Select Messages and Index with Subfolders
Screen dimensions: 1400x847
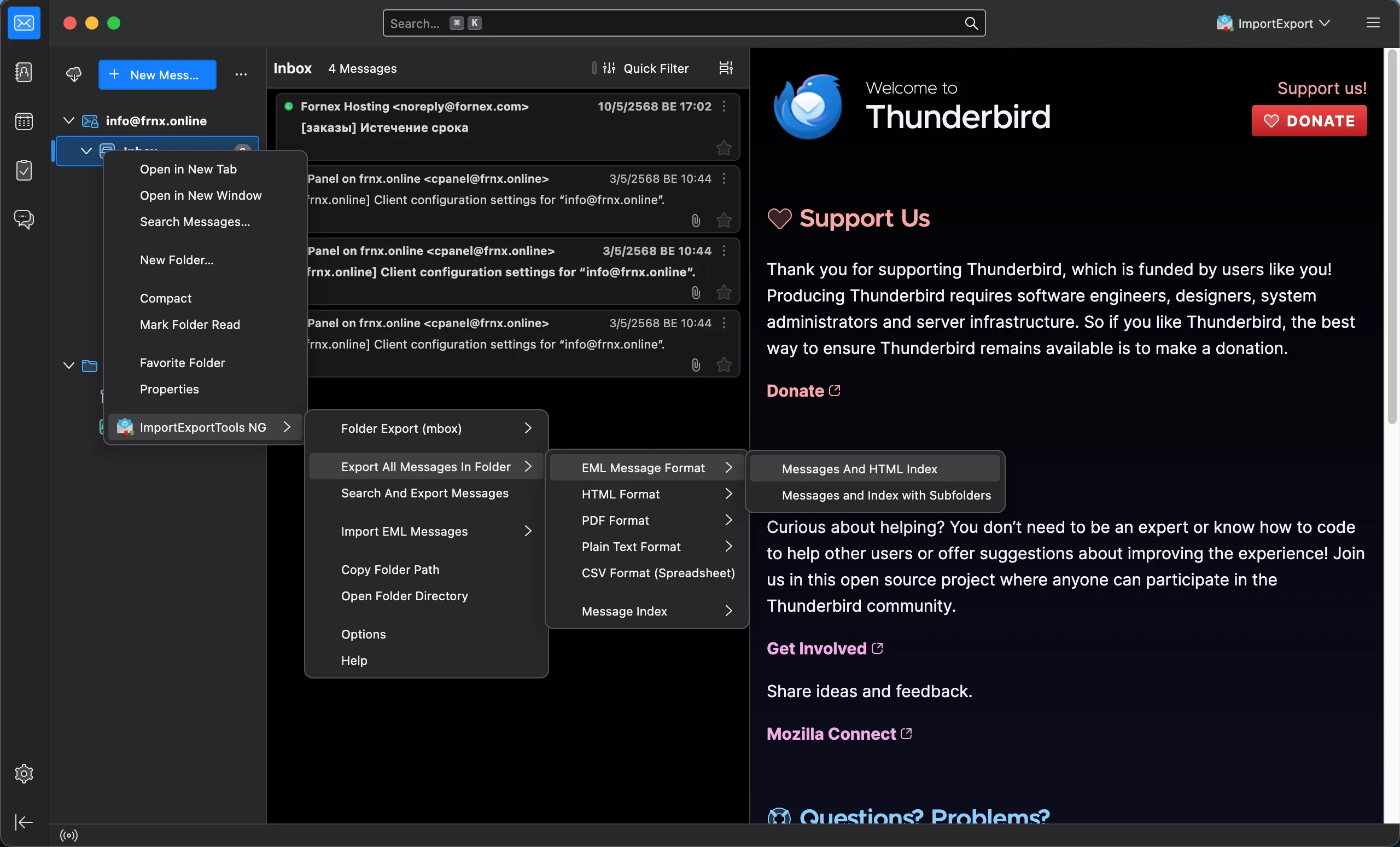click(875, 495)
